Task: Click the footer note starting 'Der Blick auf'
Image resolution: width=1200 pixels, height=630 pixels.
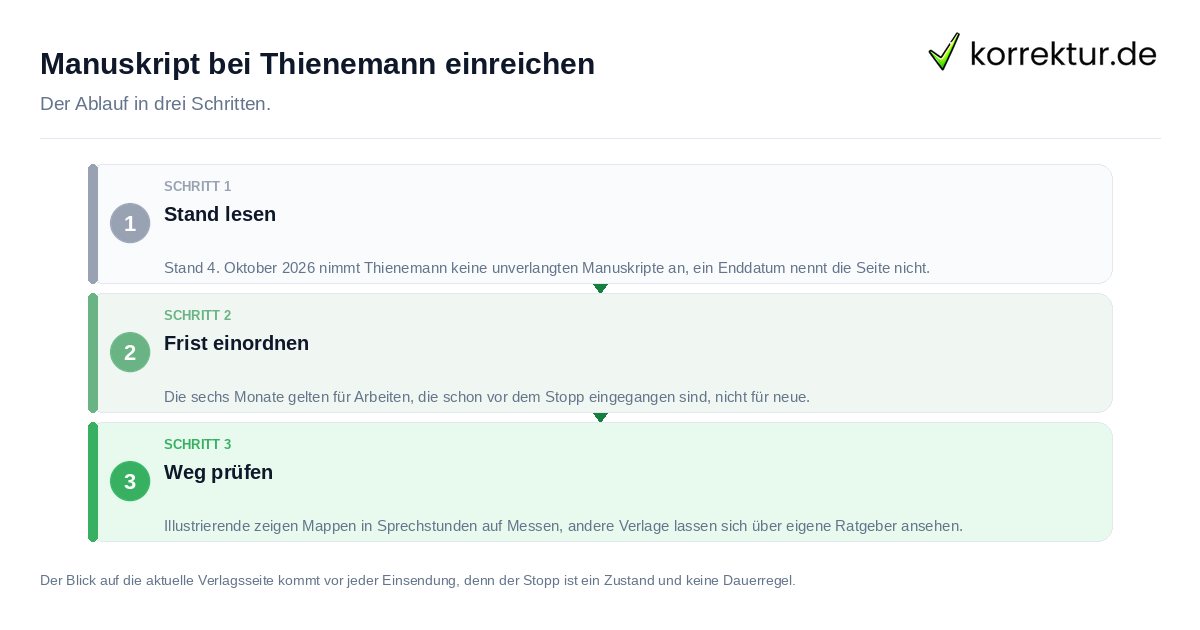Action: point(417,580)
